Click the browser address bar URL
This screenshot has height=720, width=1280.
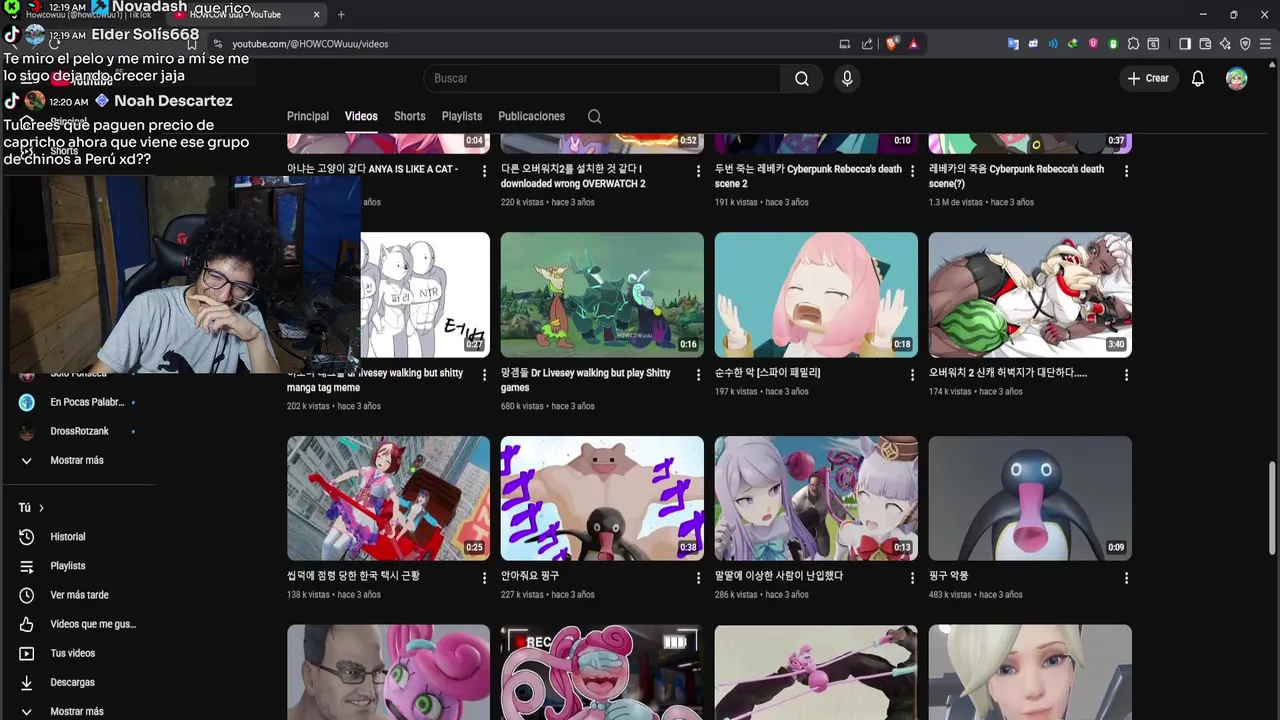click(x=310, y=44)
